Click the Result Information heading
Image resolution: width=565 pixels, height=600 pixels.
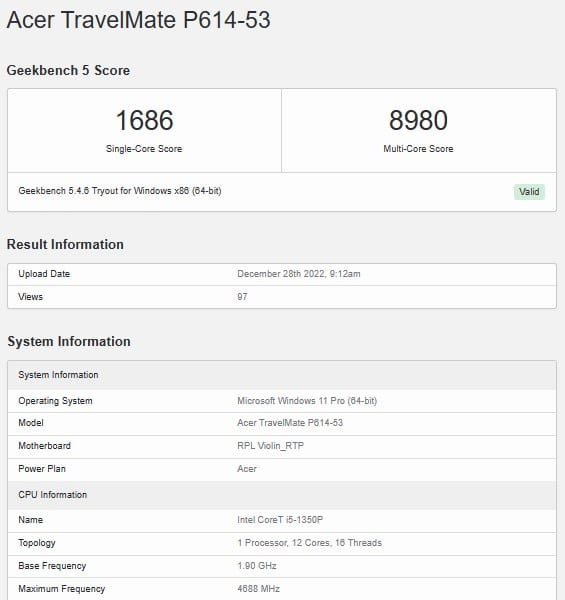[65, 245]
